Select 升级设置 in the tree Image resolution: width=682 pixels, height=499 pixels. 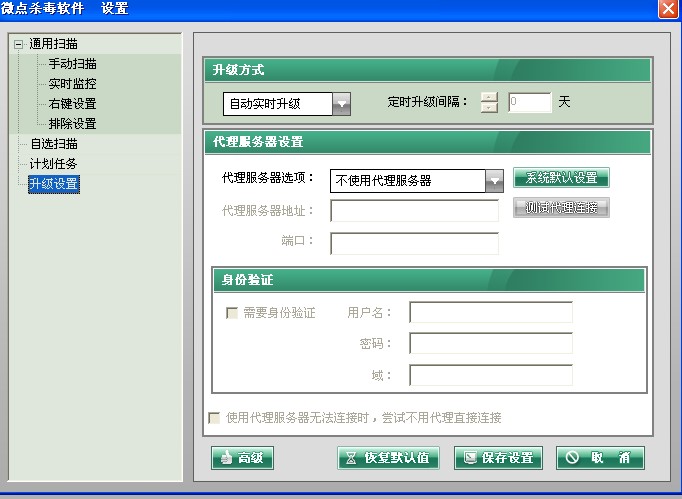[x=54, y=184]
